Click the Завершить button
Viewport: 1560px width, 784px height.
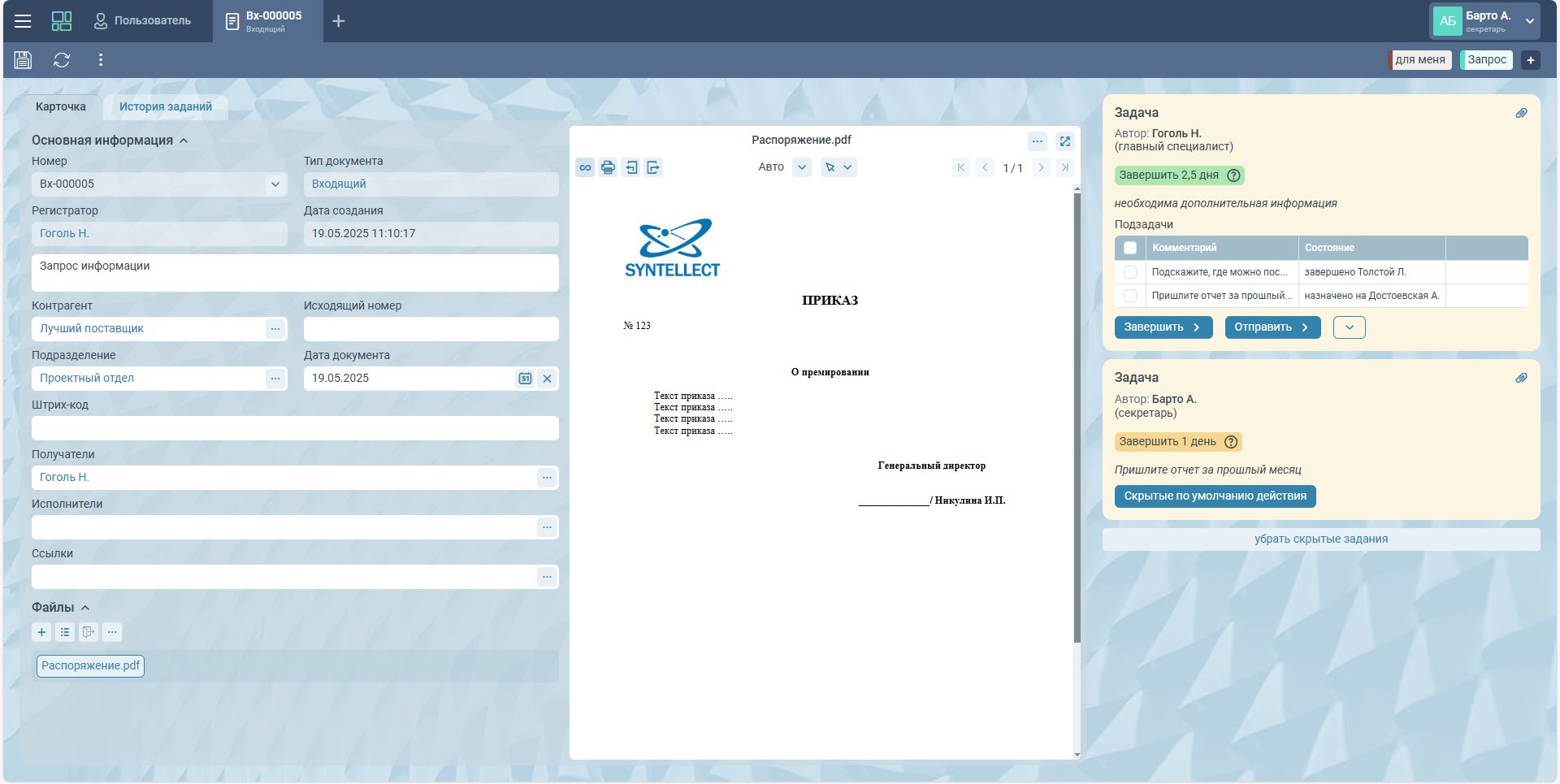point(1163,327)
